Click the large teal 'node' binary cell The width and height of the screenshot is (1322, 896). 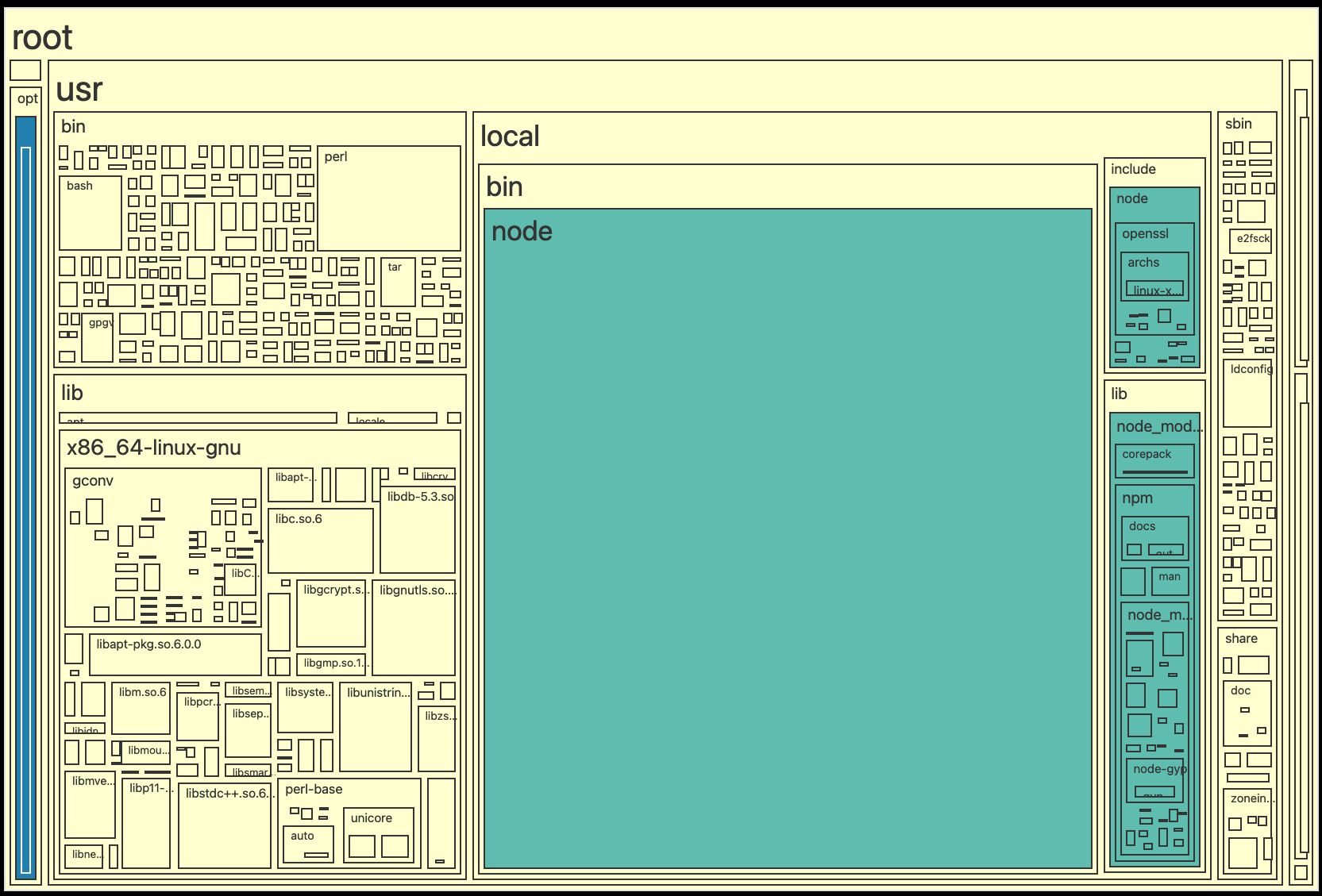pyautogui.click(x=788, y=539)
